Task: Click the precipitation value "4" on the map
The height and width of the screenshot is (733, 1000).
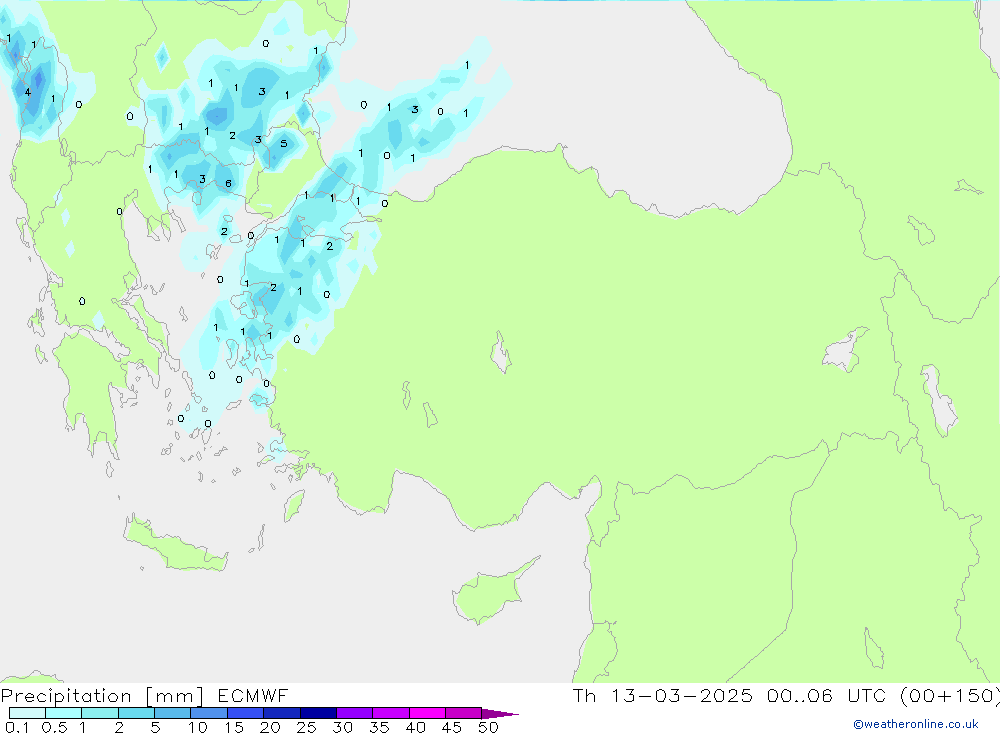Action: coord(27,92)
